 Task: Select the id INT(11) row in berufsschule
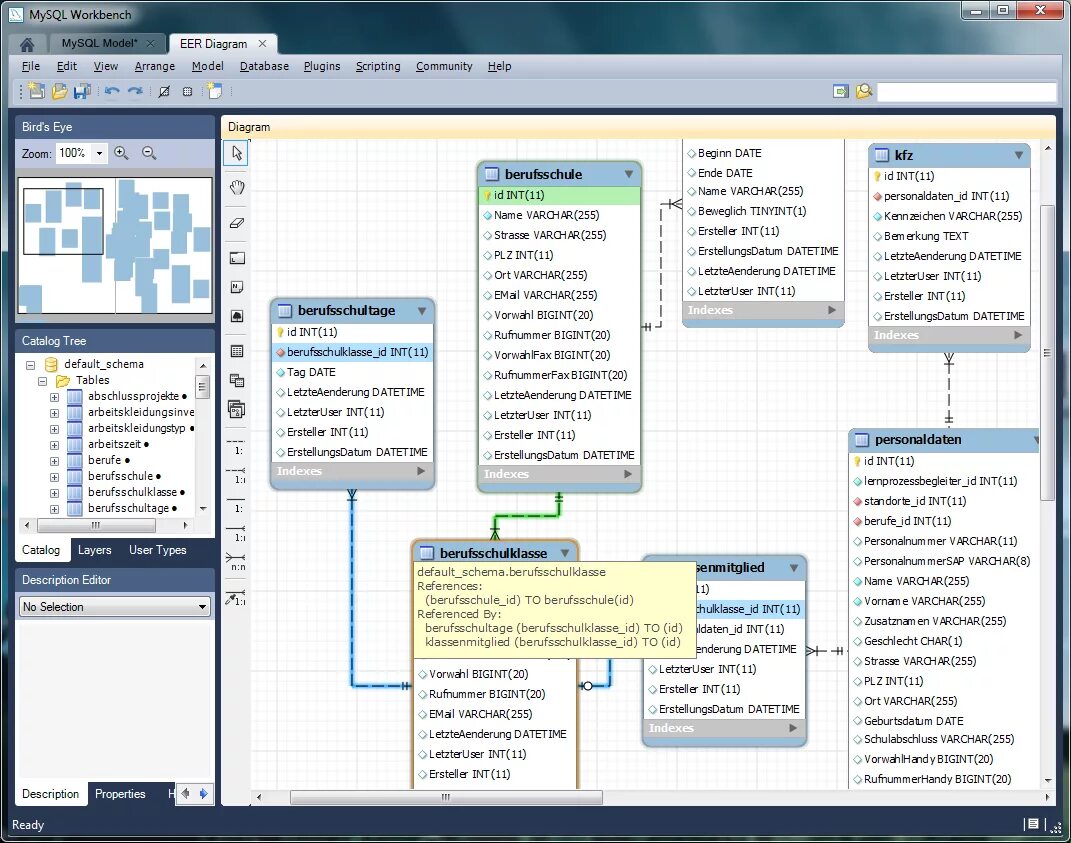click(x=559, y=195)
